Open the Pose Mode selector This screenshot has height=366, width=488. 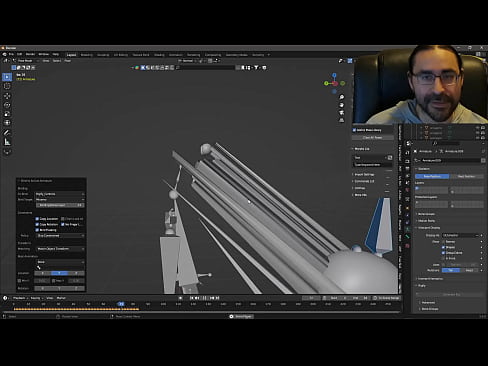tap(25, 61)
